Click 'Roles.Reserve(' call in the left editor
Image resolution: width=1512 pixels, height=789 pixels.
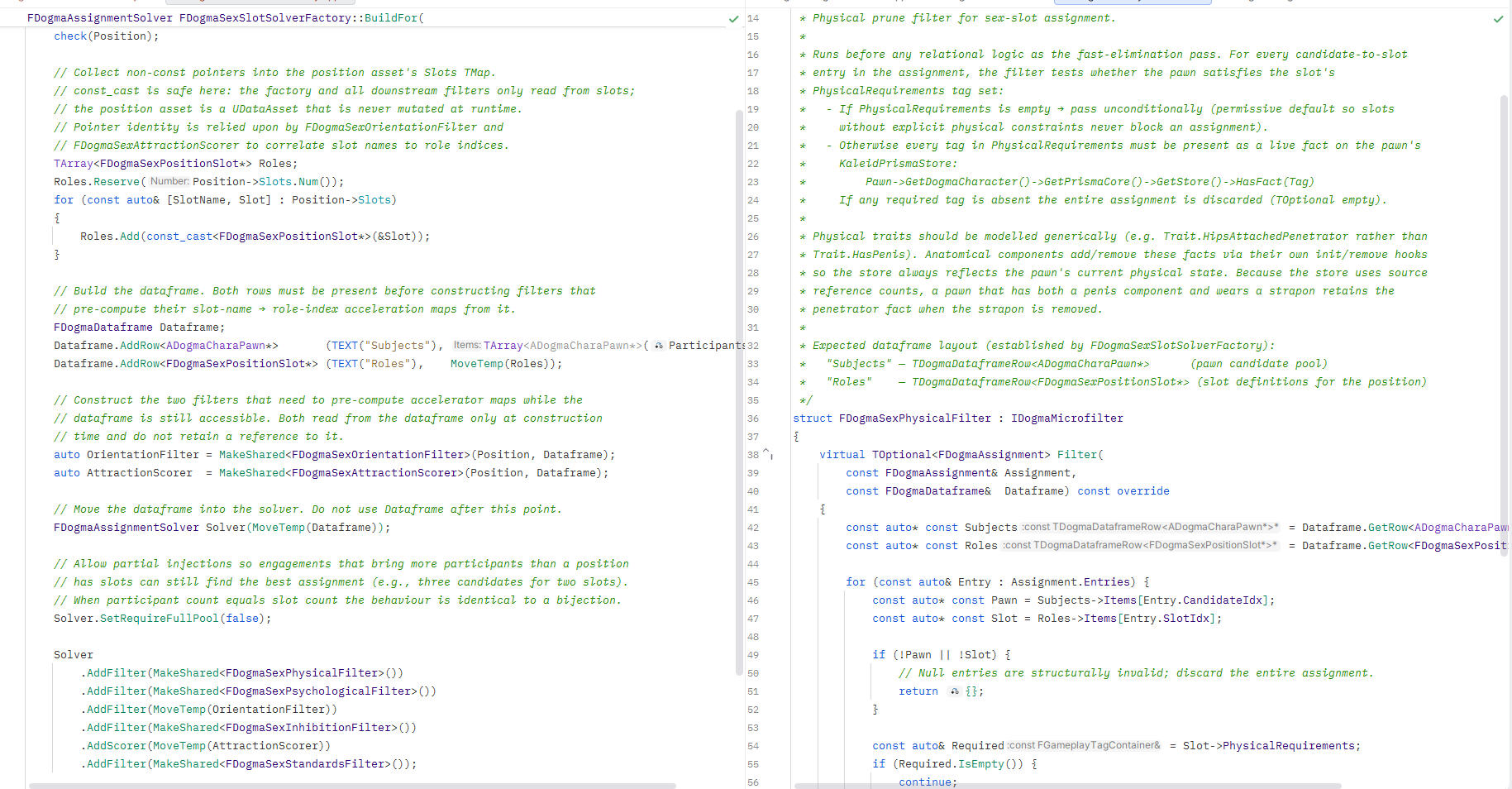point(100,182)
